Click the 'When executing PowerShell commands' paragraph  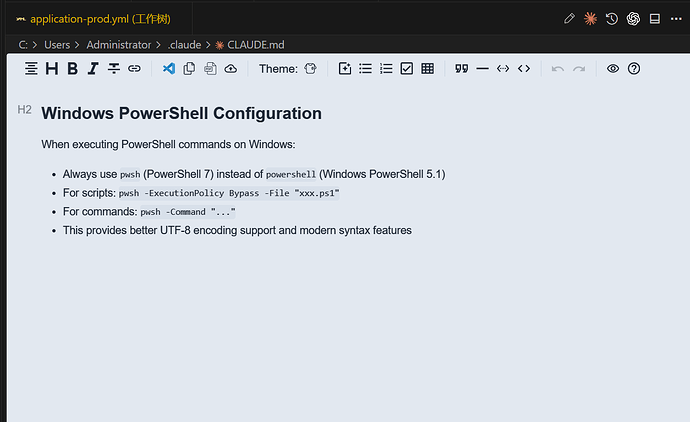coord(168,144)
